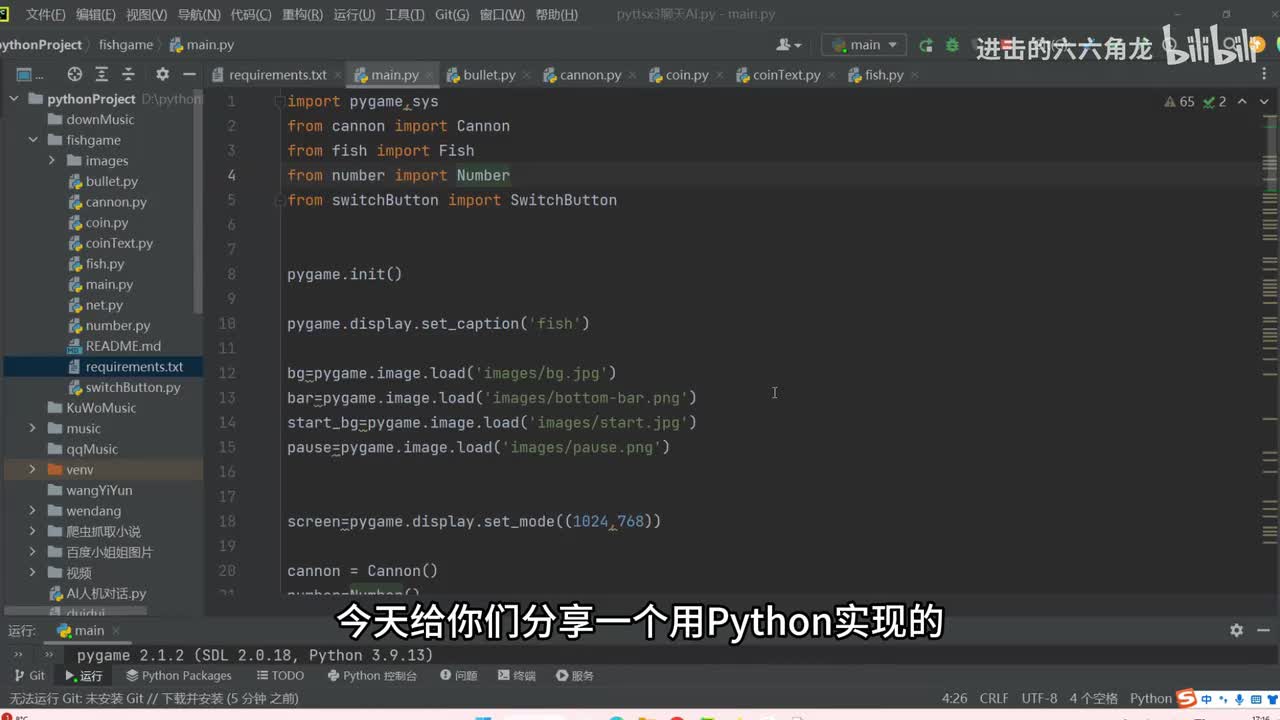Open the 文件(F) menu
This screenshot has width=1280, height=720.
pos(45,15)
